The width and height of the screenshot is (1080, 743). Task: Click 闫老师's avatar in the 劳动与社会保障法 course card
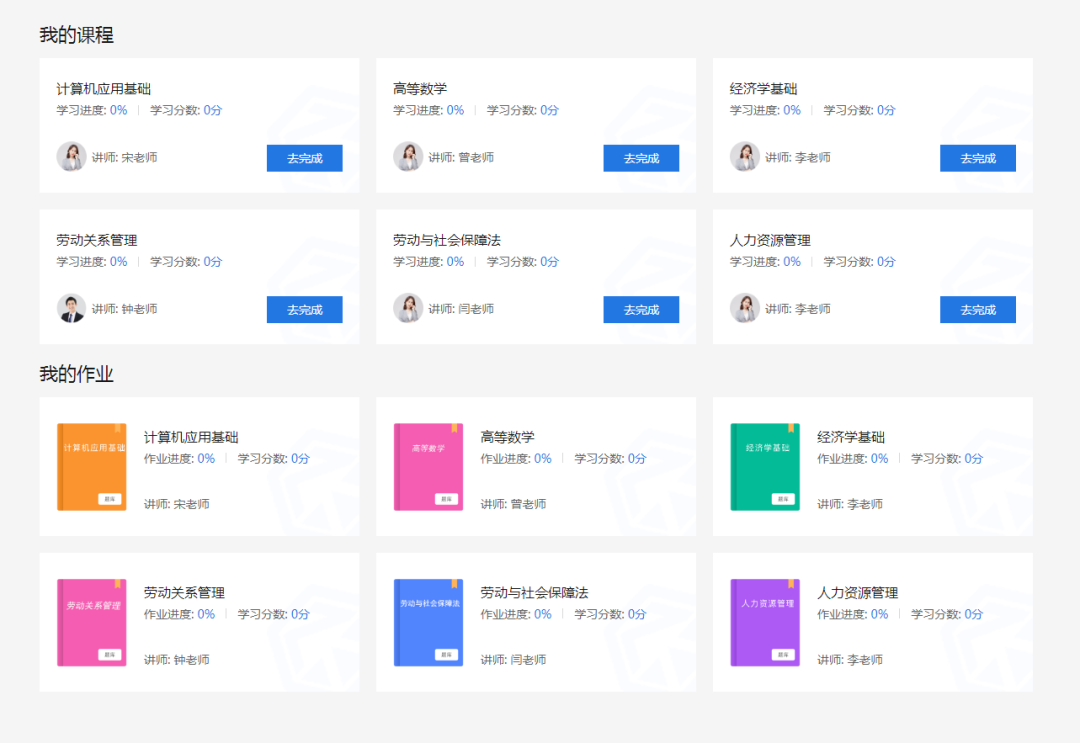[408, 308]
